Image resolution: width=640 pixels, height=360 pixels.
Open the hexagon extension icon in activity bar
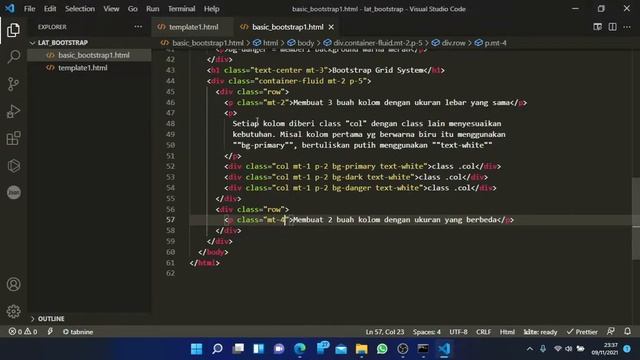click(x=13, y=165)
